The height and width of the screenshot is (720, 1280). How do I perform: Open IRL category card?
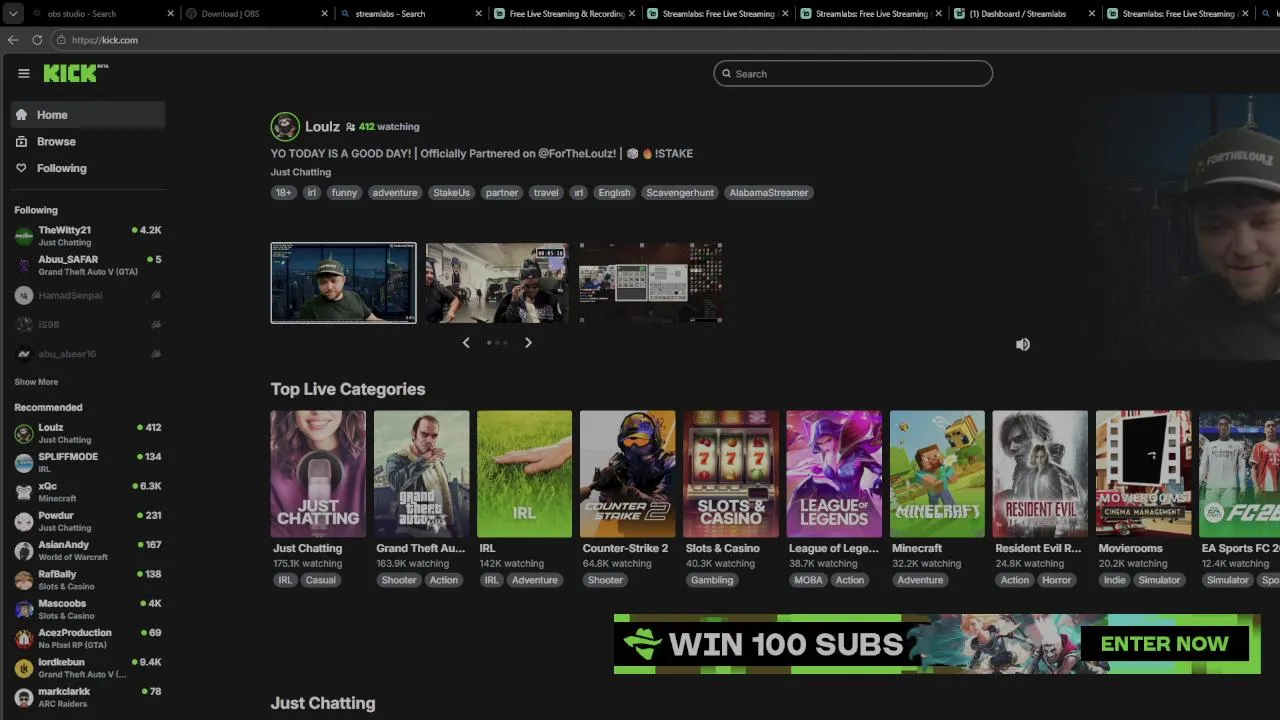tap(524, 474)
